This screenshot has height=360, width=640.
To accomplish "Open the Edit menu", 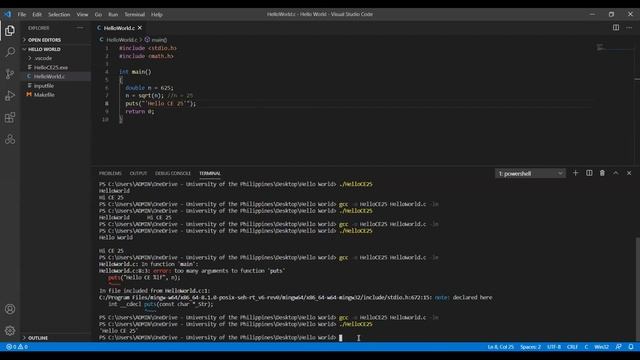I will tap(37, 14).
